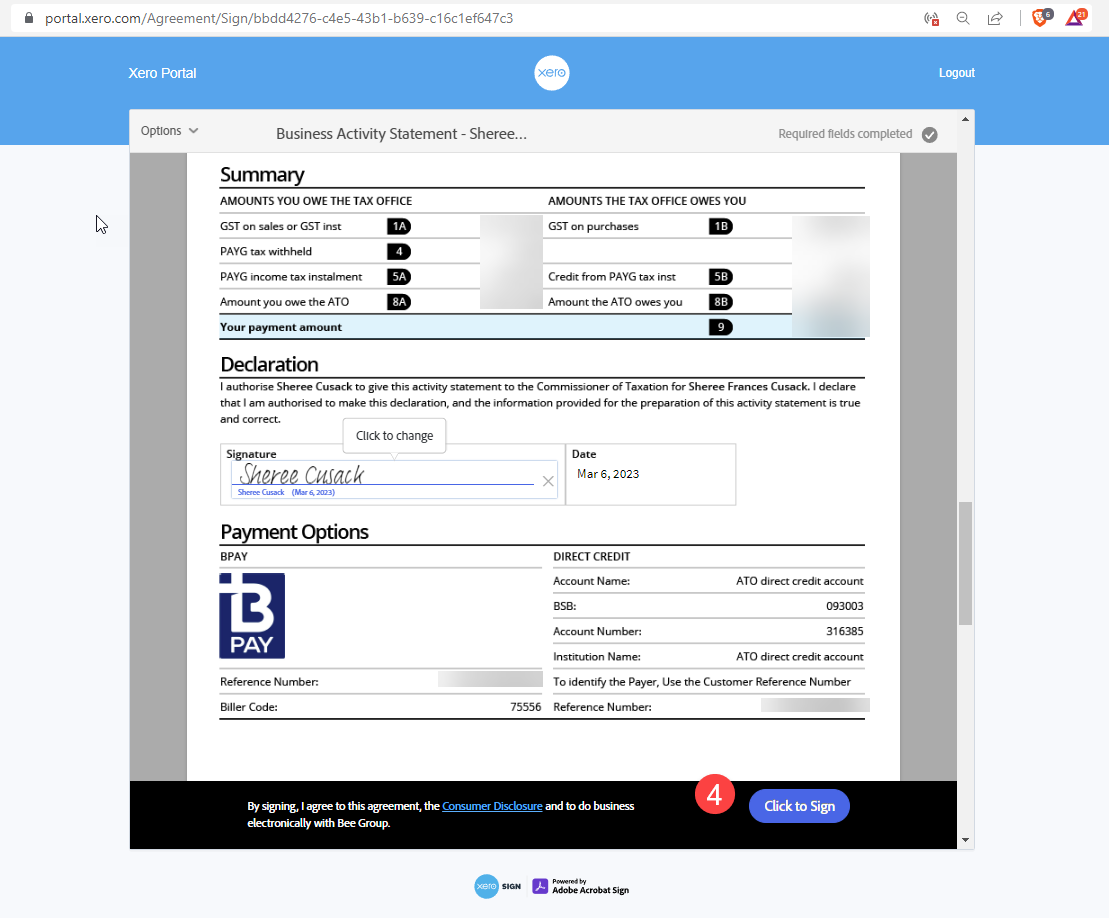Click Logout in the header
This screenshot has width=1109, height=918.
point(956,73)
